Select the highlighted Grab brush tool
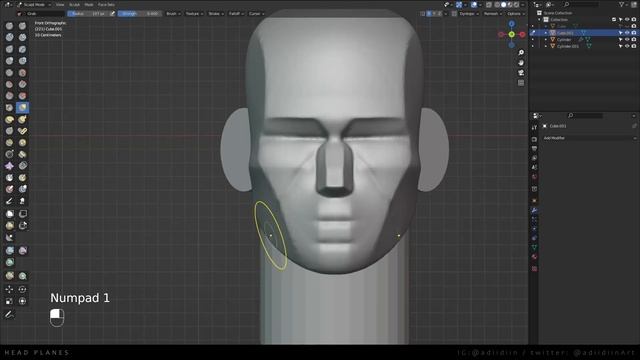 22,108
